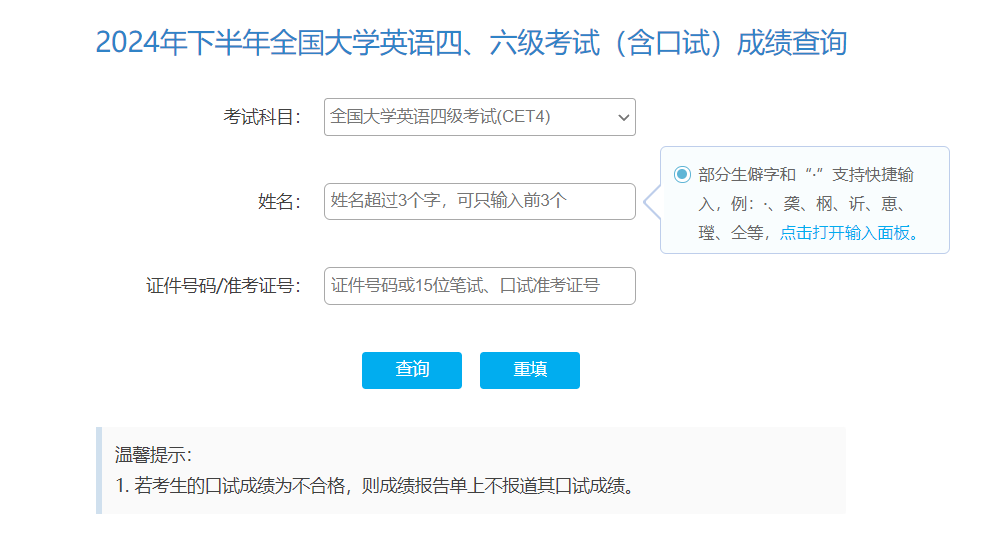This screenshot has height=536, width=993.
Task: Focus the 姓名 name input field
Action: tap(479, 201)
